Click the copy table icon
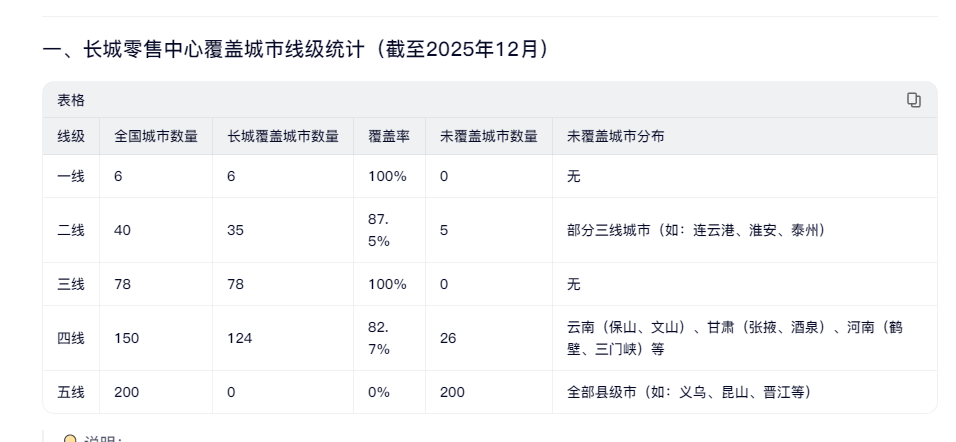Screen dimensions: 956x442 (913, 100)
